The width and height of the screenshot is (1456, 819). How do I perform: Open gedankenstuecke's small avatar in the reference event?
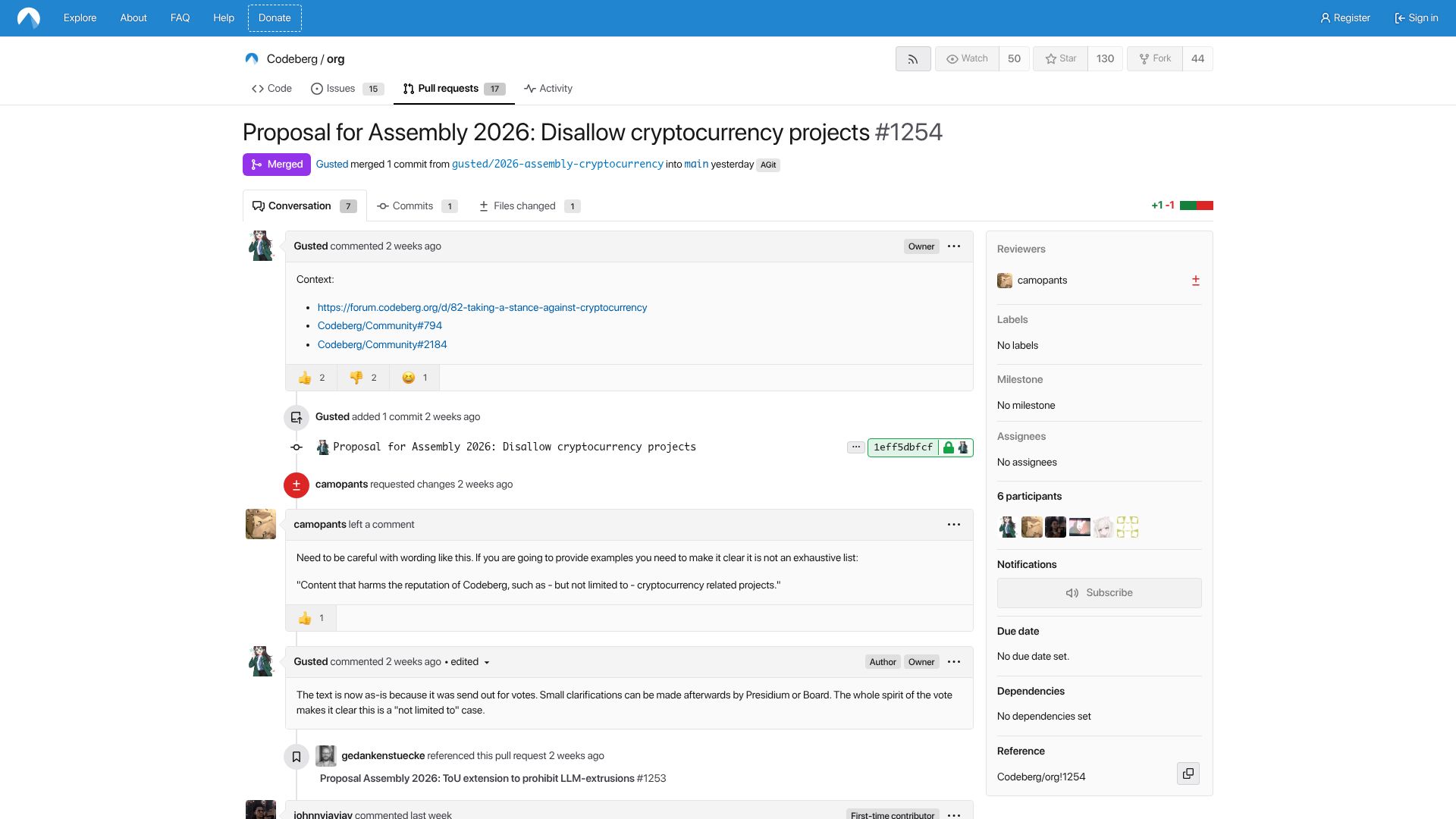326,756
